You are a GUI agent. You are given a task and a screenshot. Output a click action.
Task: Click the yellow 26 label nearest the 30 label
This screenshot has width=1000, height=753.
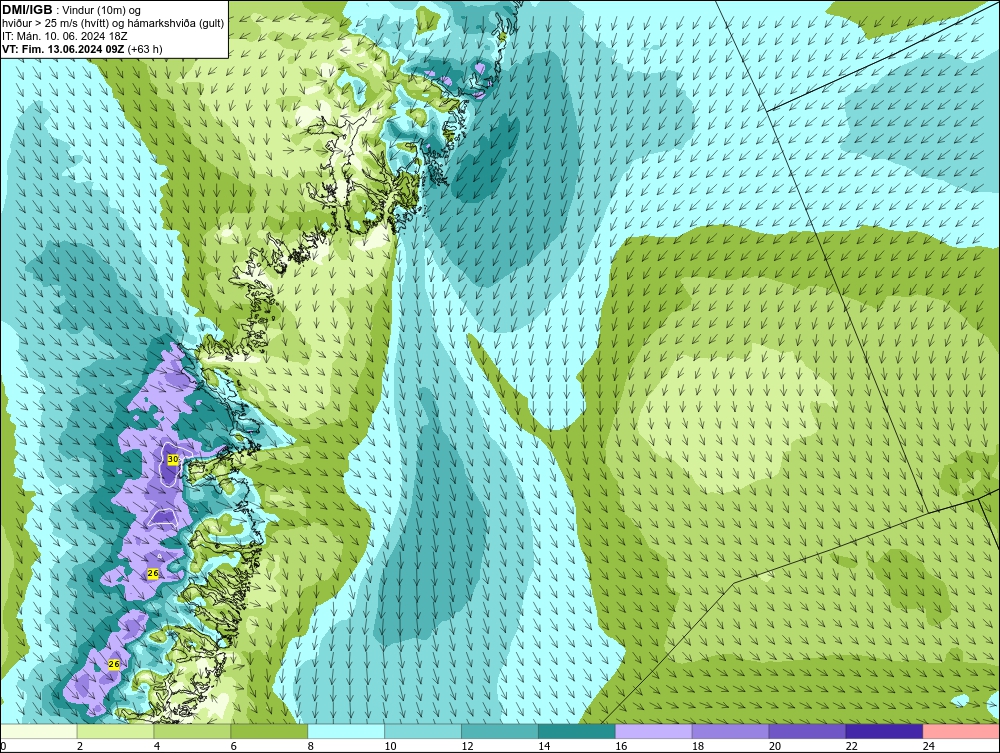coord(153,573)
